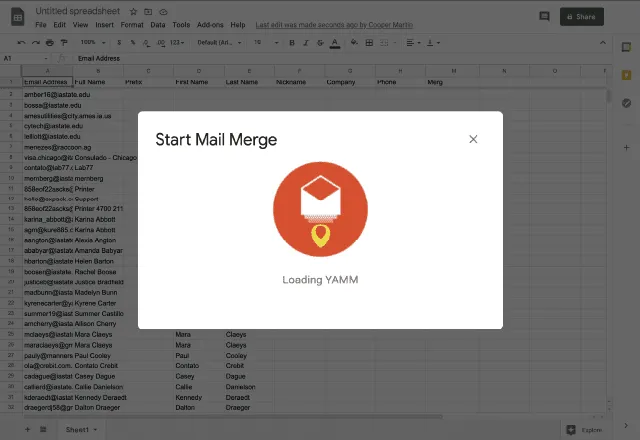This screenshot has height=440, width=640.
Task: Open the Tasks side panel icon
Action: (626, 103)
